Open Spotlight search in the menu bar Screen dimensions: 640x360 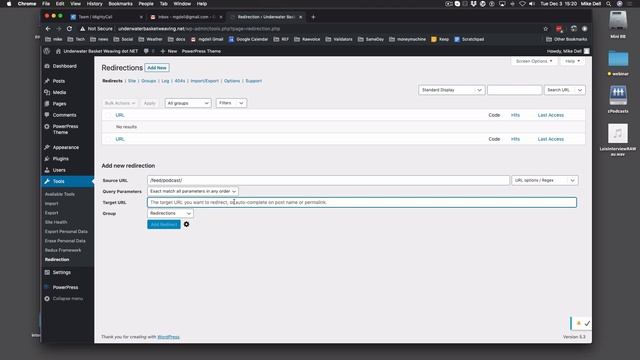pyautogui.click(x=609, y=4)
